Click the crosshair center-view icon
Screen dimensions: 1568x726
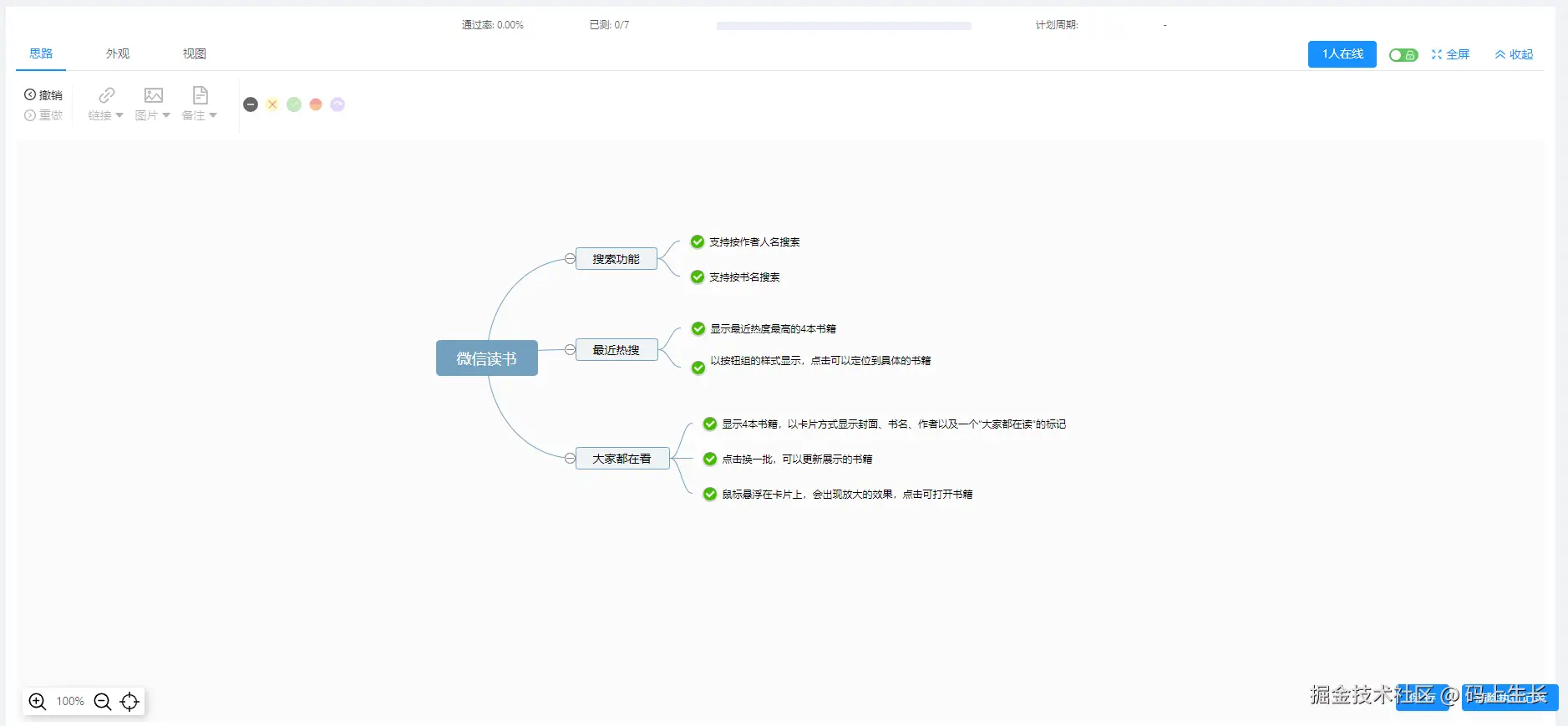point(129,701)
